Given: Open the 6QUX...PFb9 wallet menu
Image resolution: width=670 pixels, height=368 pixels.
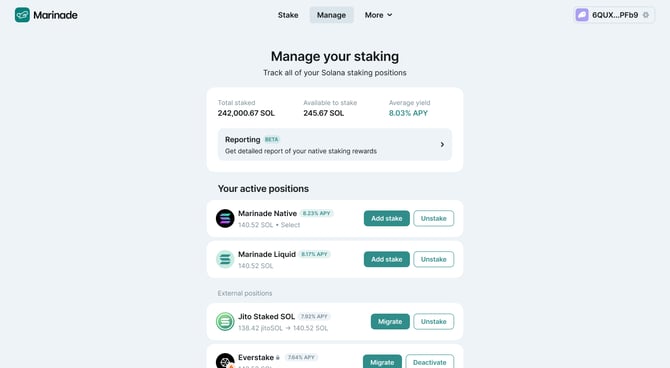Looking at the screenshot, I should click(x=614, y=15).
